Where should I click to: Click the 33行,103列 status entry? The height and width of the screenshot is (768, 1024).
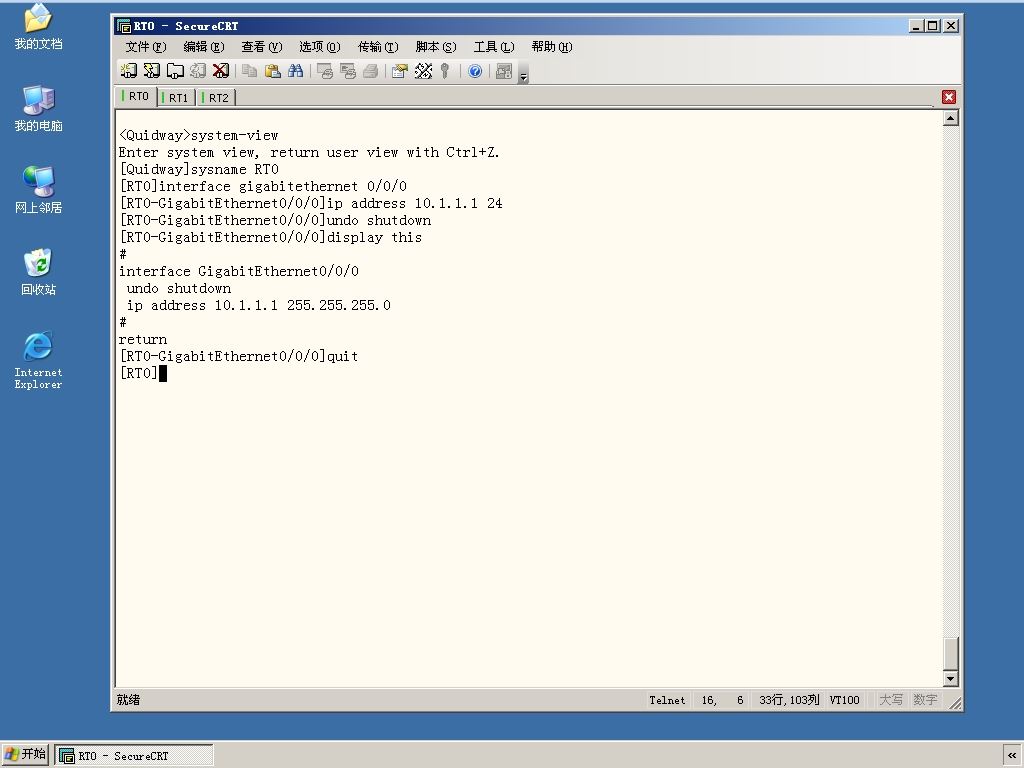pos(789,700)
